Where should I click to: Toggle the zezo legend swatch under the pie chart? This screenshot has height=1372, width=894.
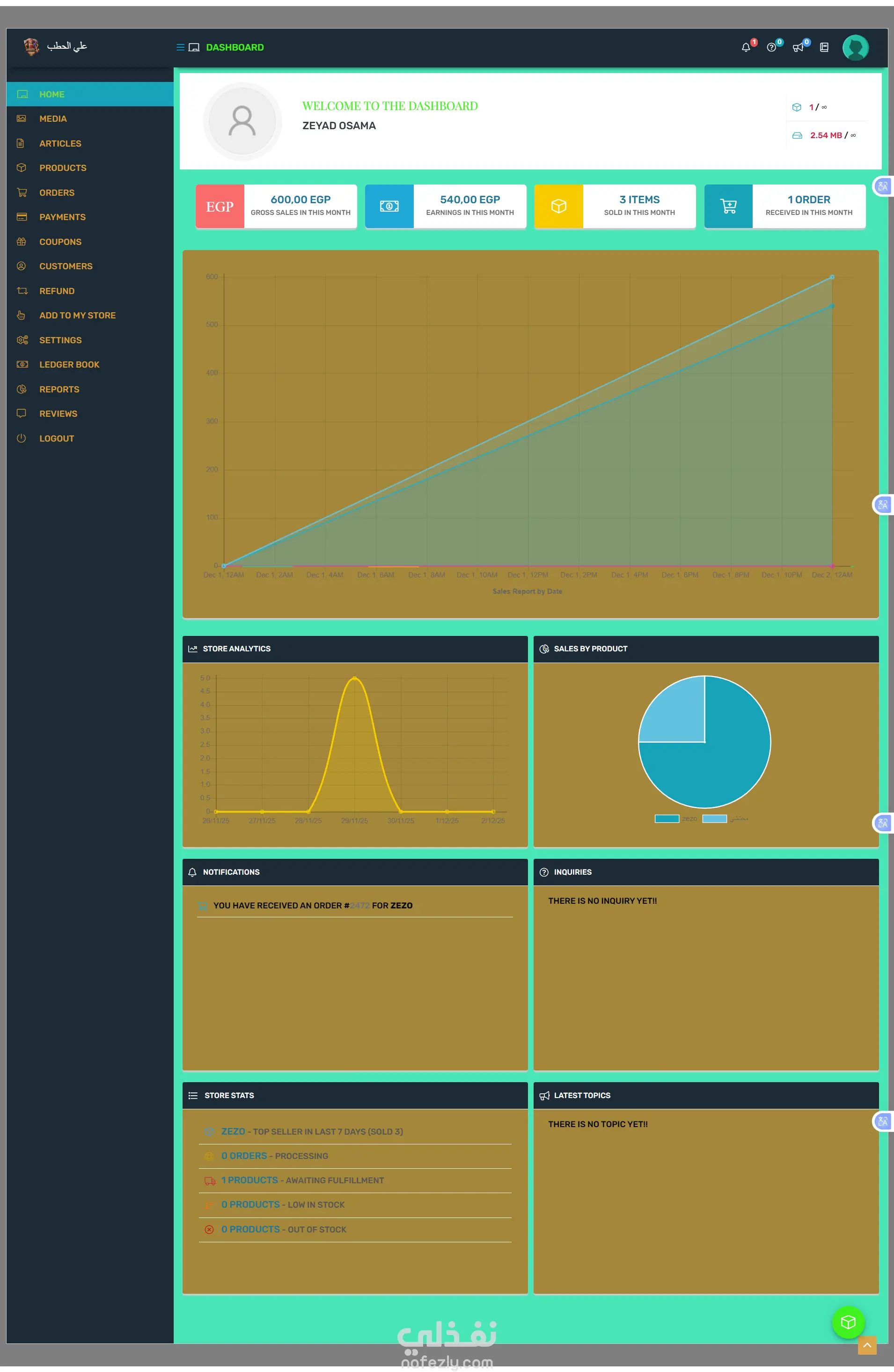[x=667, y=819]
